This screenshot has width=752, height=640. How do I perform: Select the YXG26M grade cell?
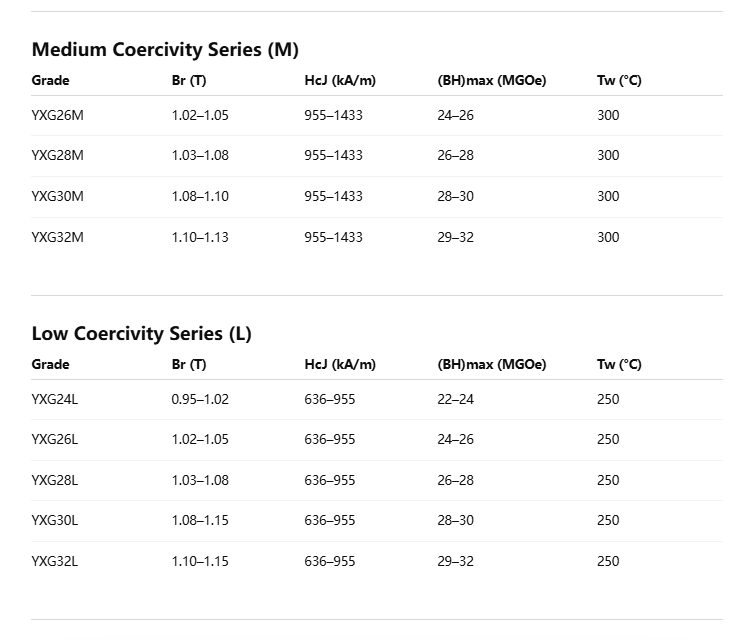click(58, 115)
